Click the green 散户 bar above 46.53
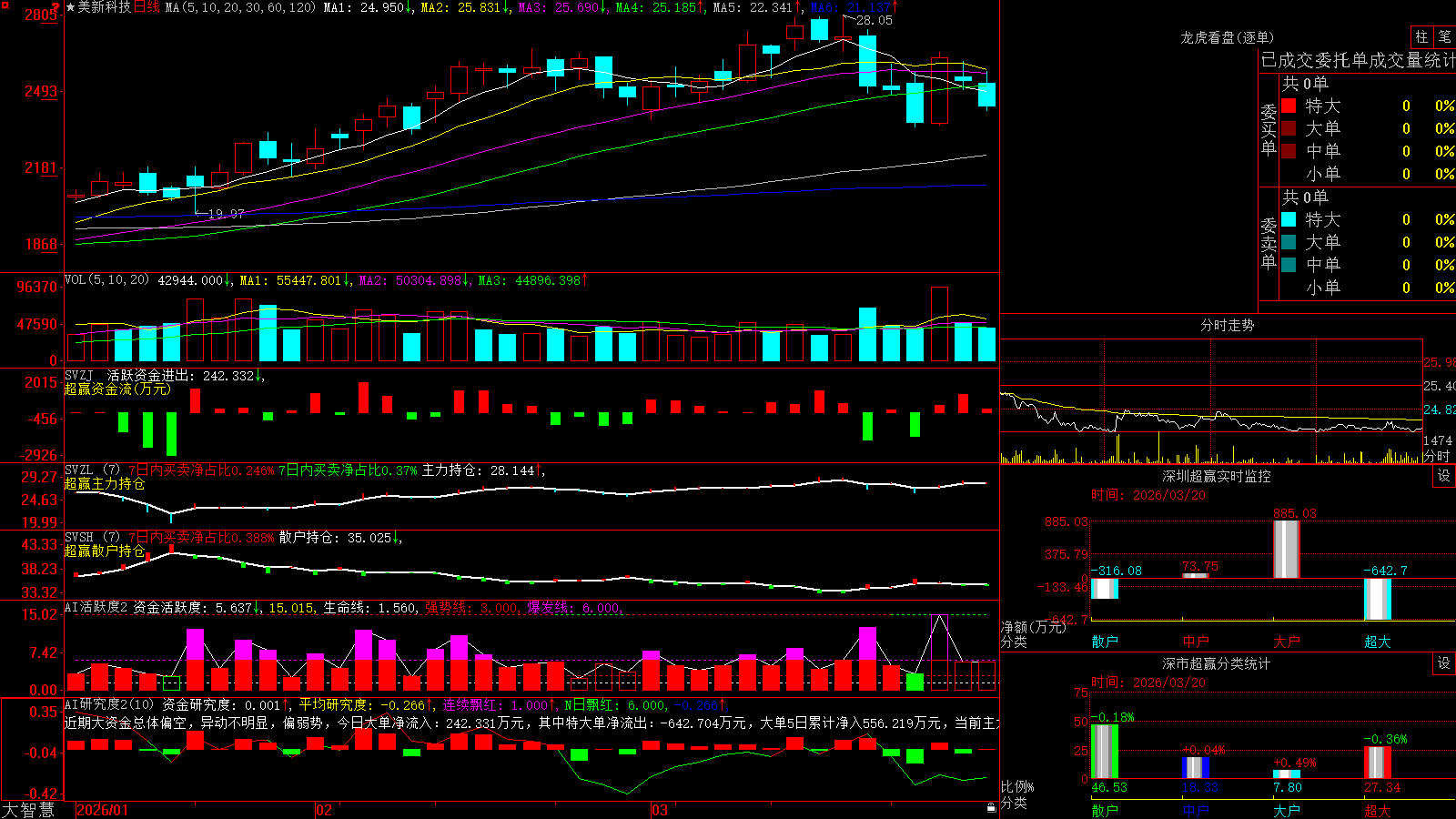Screen dimensions: 1456x819 1105,752
